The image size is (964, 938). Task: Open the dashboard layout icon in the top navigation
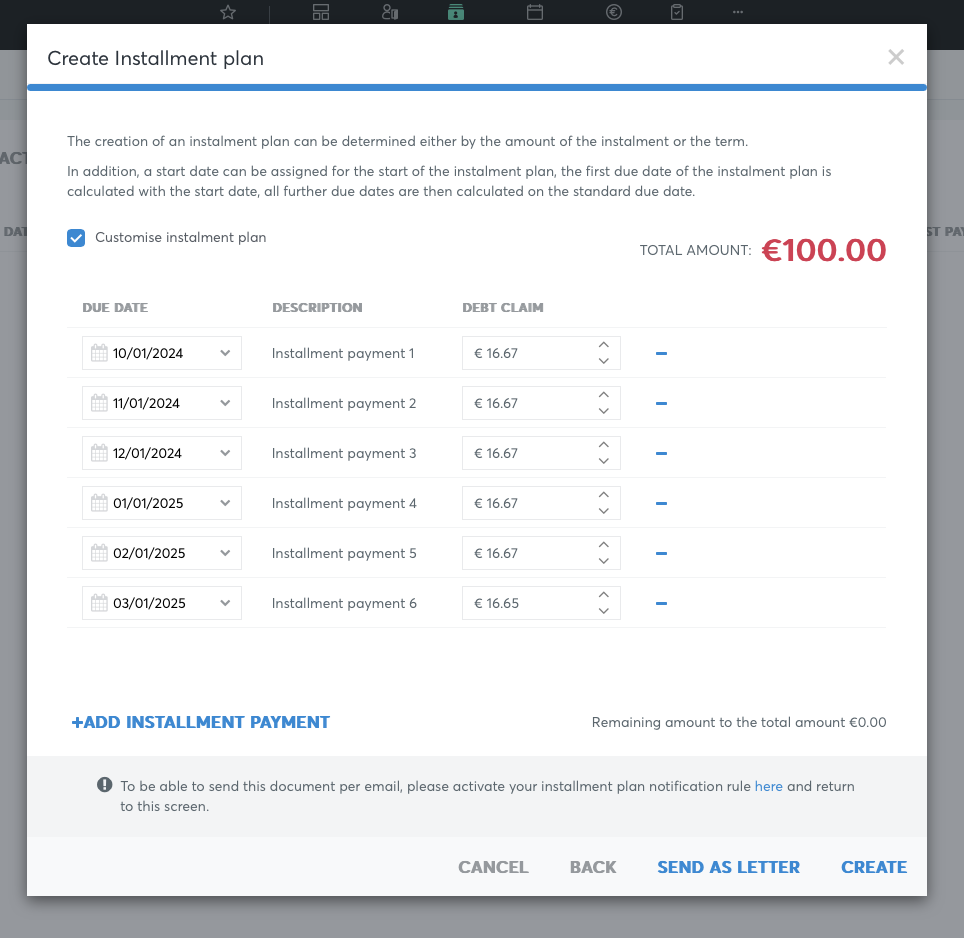pos(321,12)
